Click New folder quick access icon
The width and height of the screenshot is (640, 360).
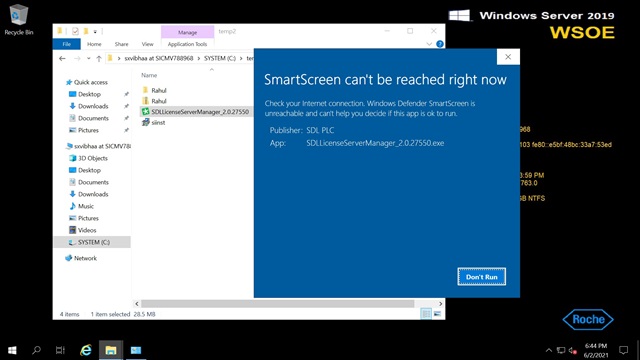[86, 31]
